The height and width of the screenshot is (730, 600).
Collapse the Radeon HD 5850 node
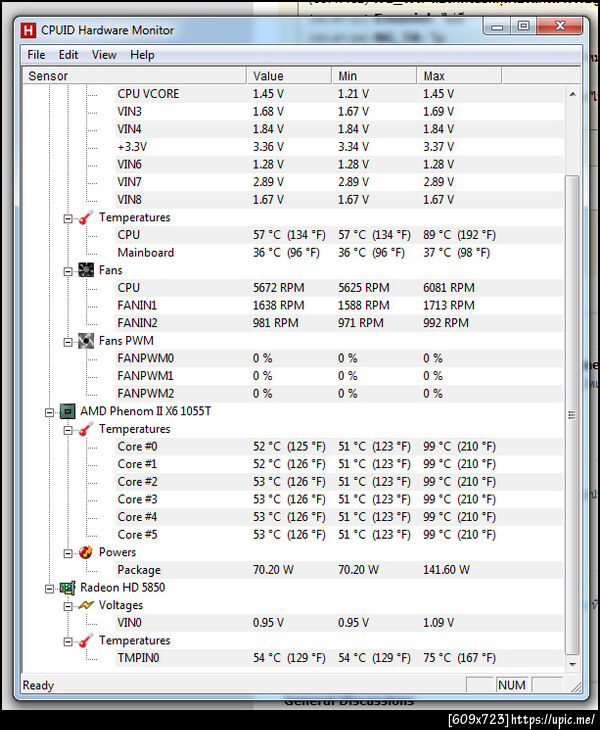coord(49,589)
